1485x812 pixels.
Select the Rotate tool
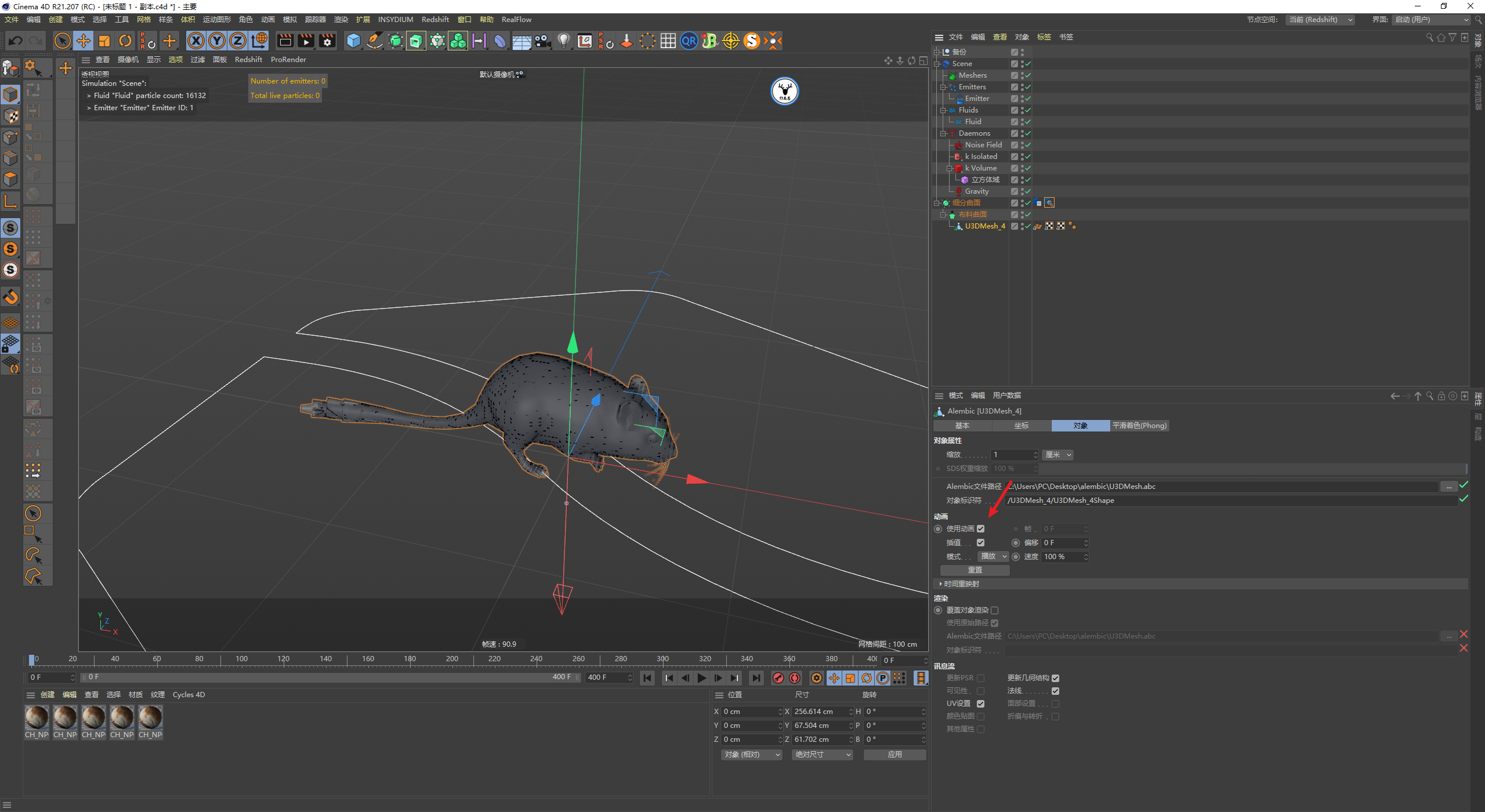[x=125, y=41]
